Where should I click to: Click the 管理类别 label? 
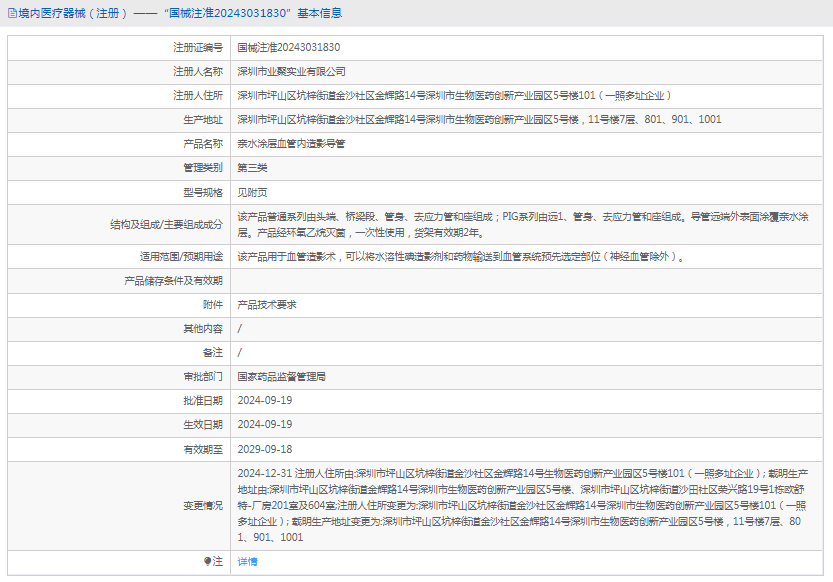click(203, 168)
